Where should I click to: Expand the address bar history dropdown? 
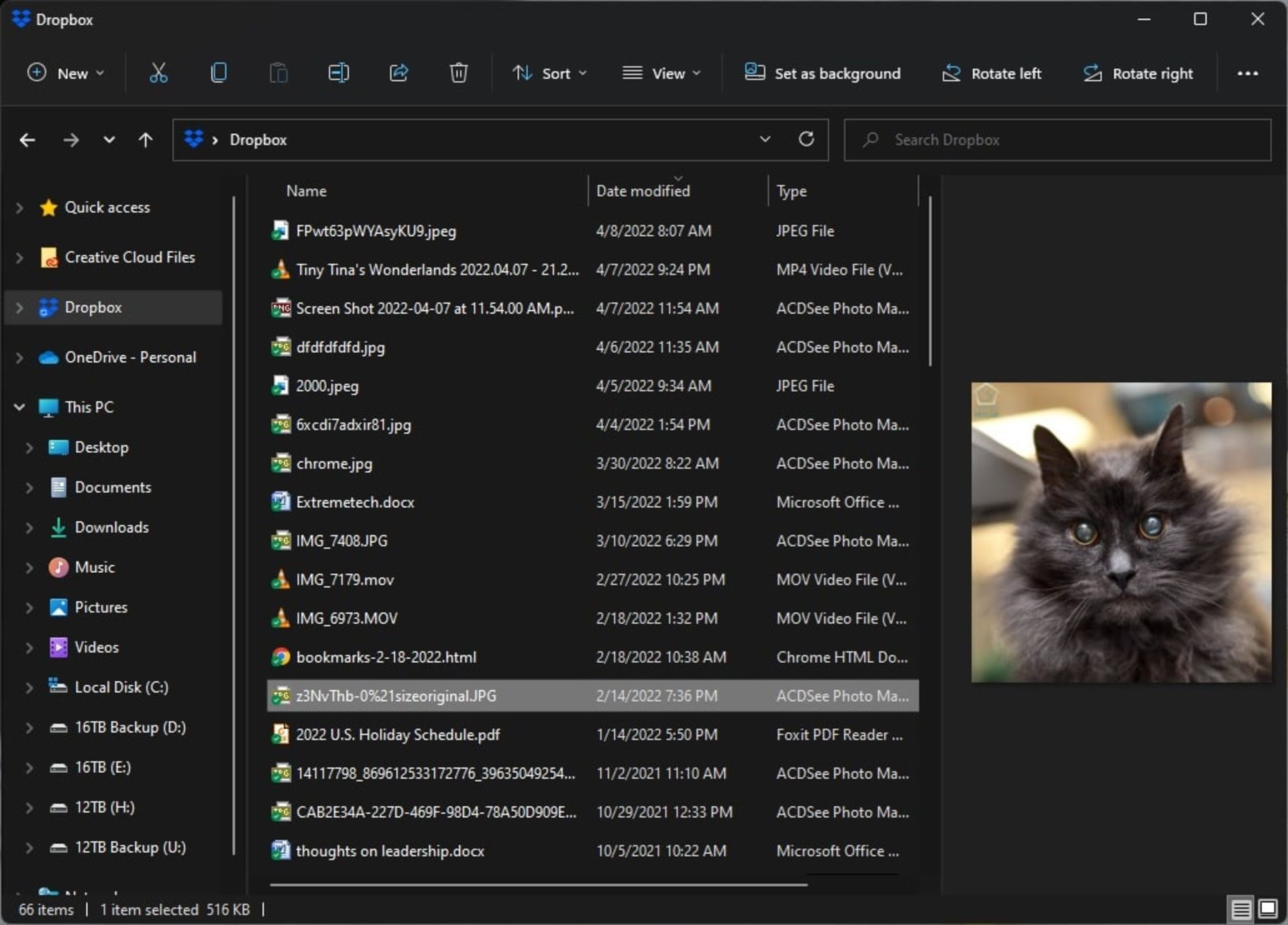click(x=765, y=140)
